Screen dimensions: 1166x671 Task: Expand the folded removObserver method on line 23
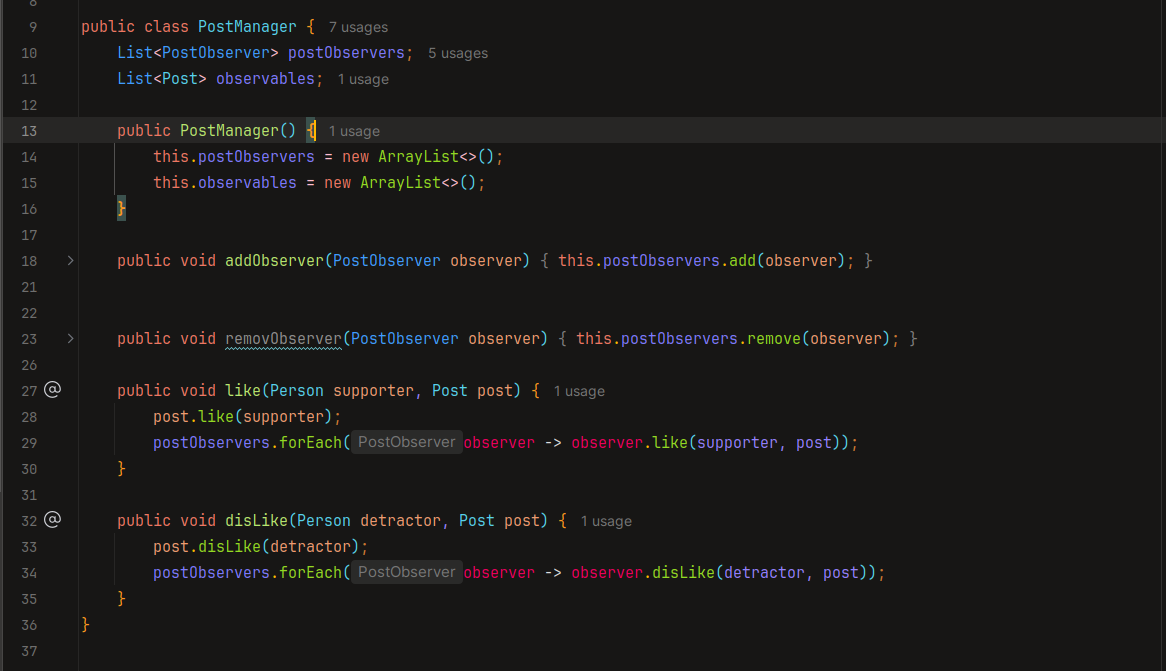[x=71, y=339]
